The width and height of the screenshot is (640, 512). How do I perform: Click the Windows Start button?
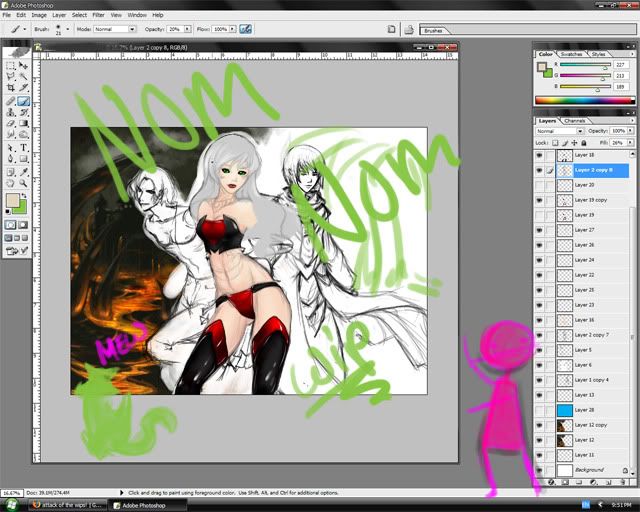click(x=11, y=505)
